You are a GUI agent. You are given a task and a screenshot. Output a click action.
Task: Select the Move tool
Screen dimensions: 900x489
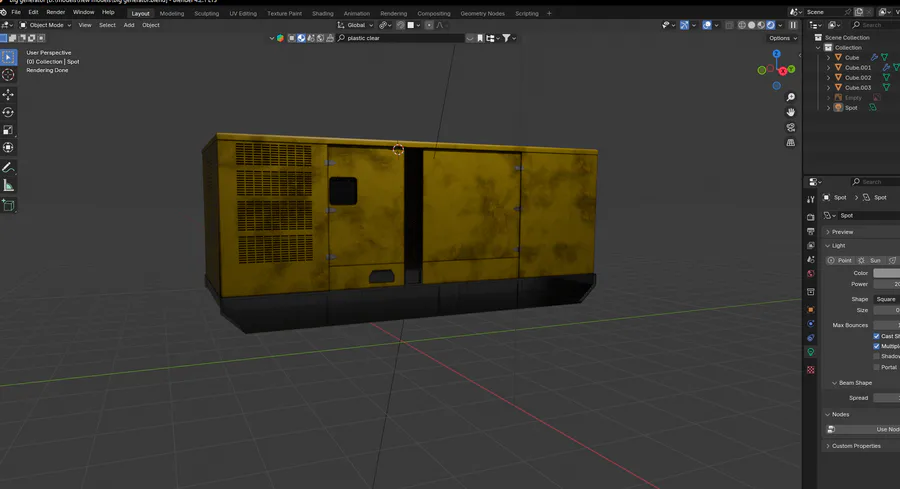[x=8, y=95]
